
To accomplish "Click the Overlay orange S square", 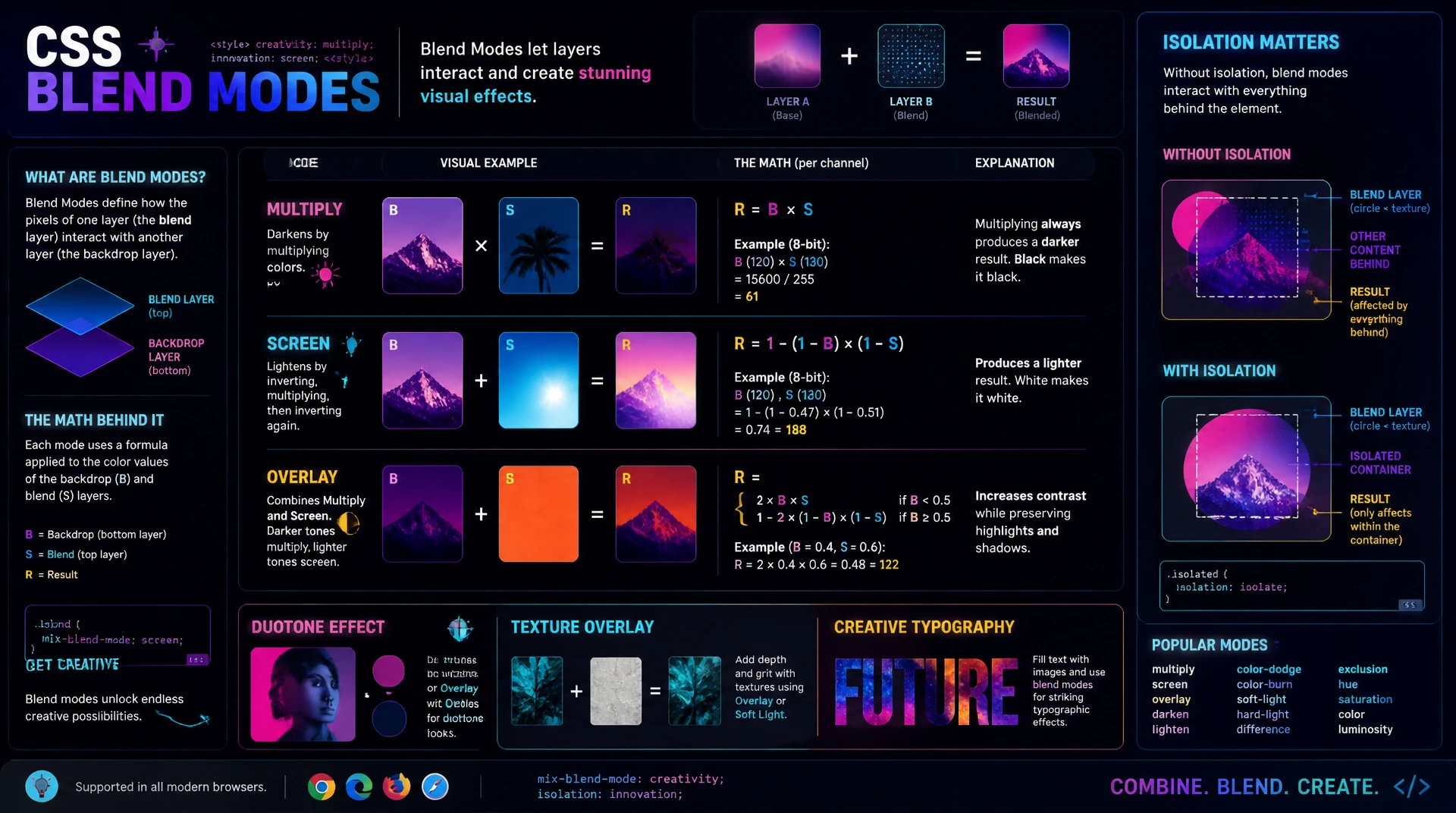I will tap(538, 514).
